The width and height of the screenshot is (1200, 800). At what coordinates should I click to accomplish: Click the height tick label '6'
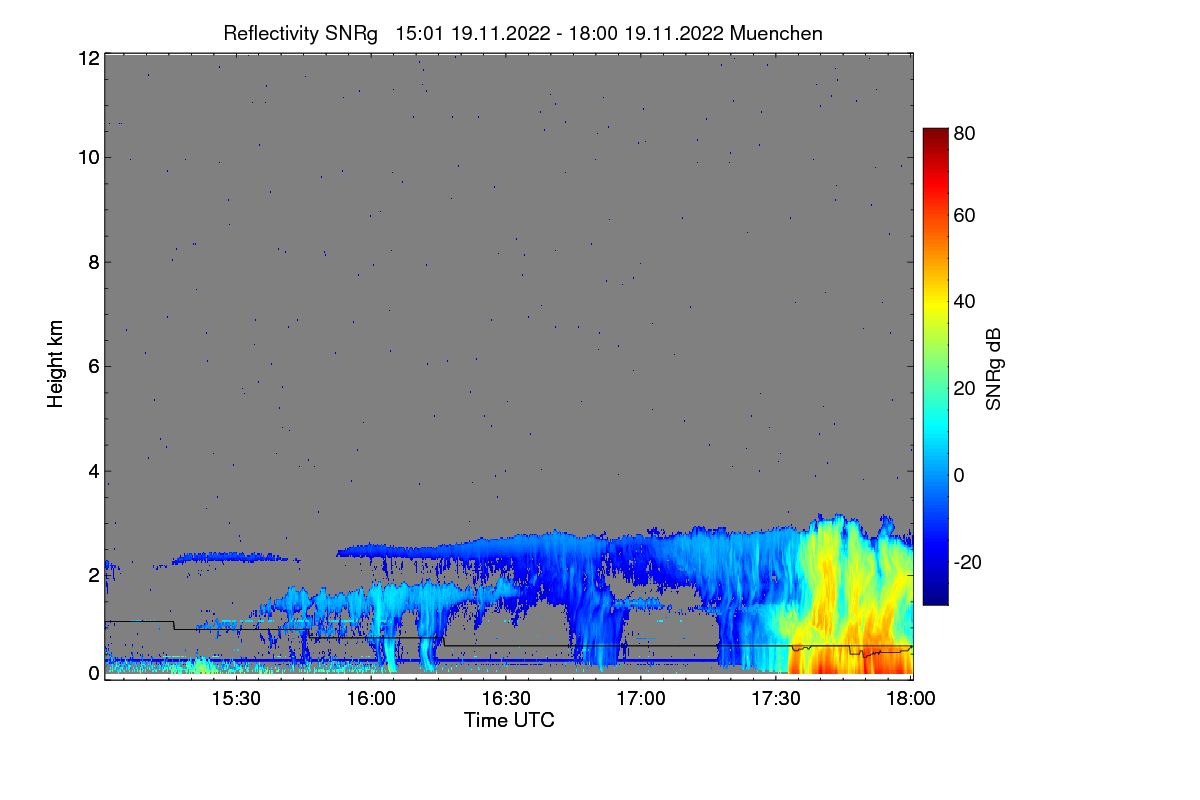[93, 366]
